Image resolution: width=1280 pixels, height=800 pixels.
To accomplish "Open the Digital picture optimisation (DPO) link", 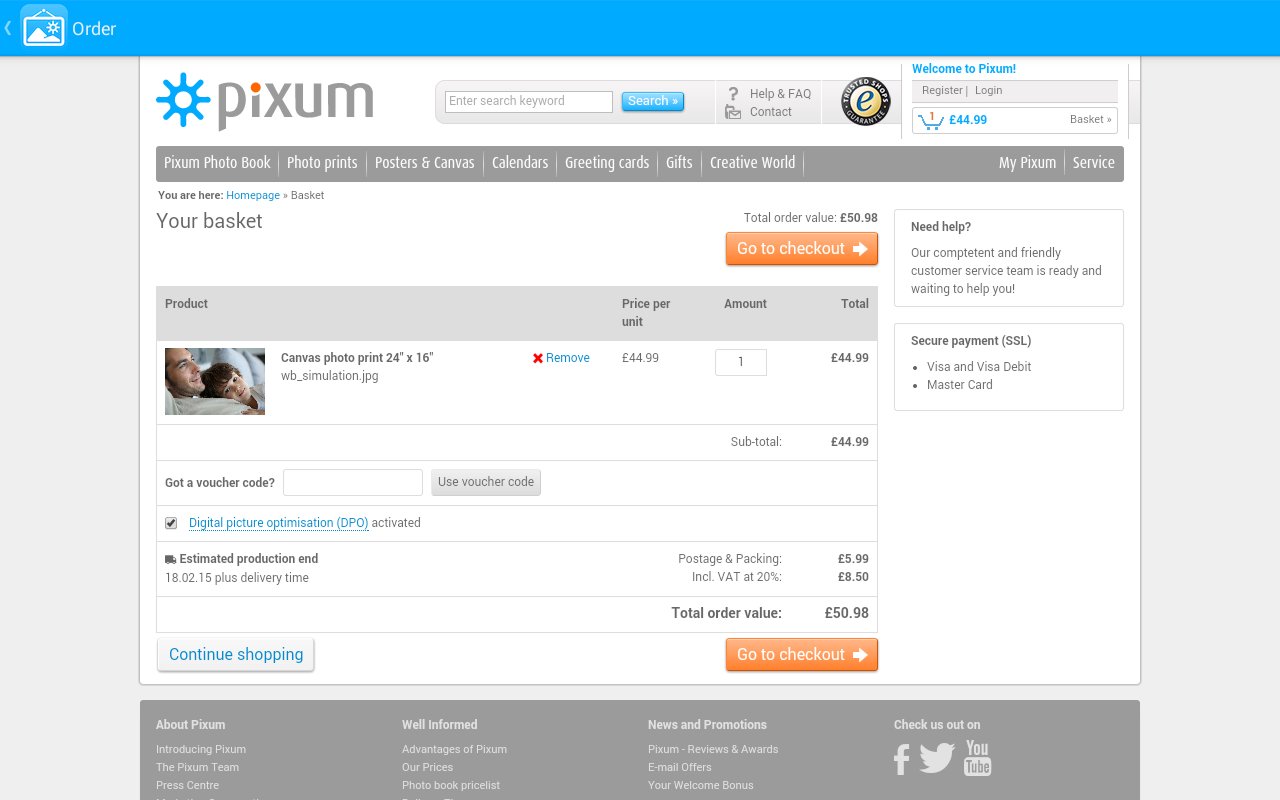I will [279, 523].
